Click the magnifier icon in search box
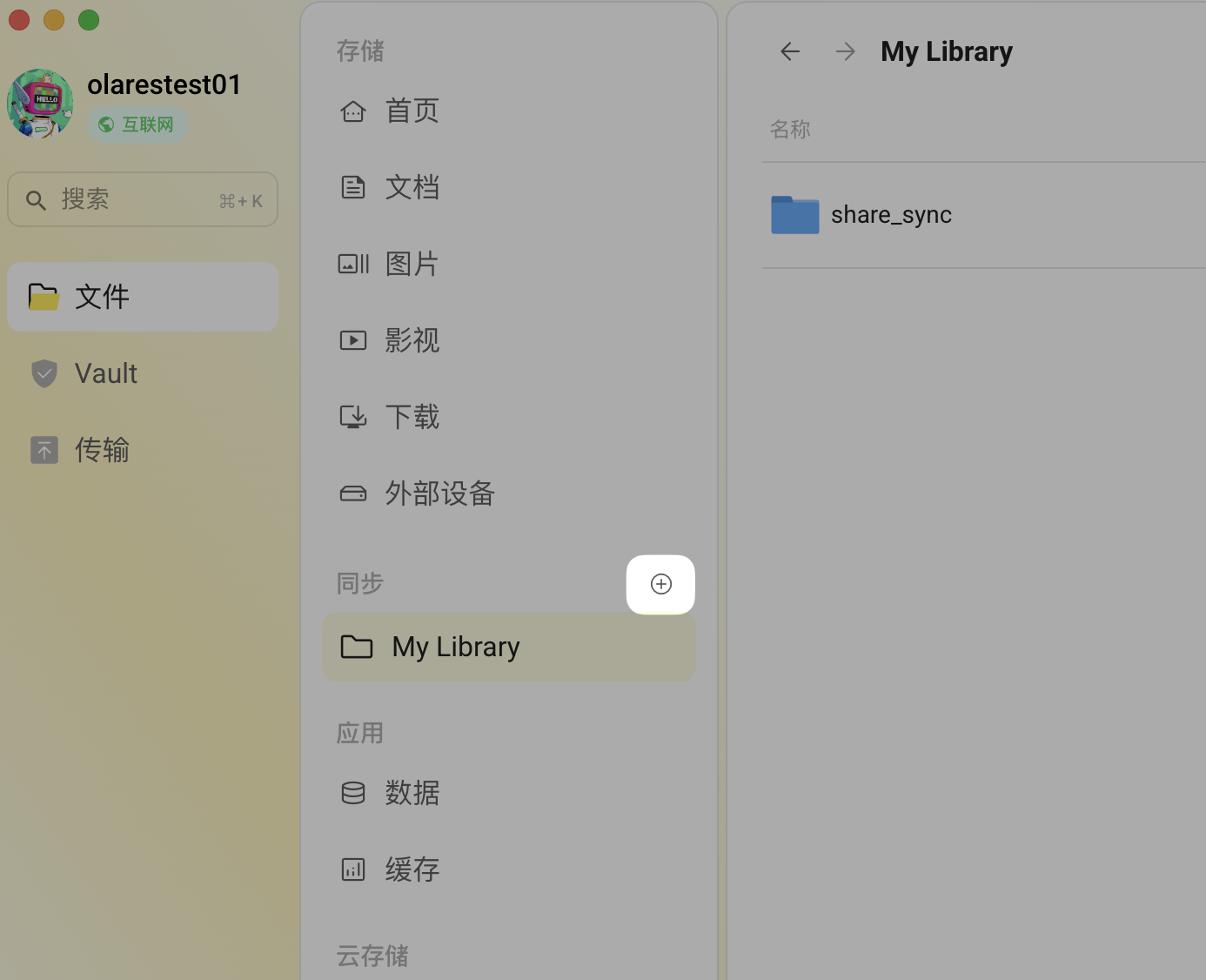Image resolution: width=1206 pixels, height=980 pixels. pyautogui.click(x=36, y=200)
